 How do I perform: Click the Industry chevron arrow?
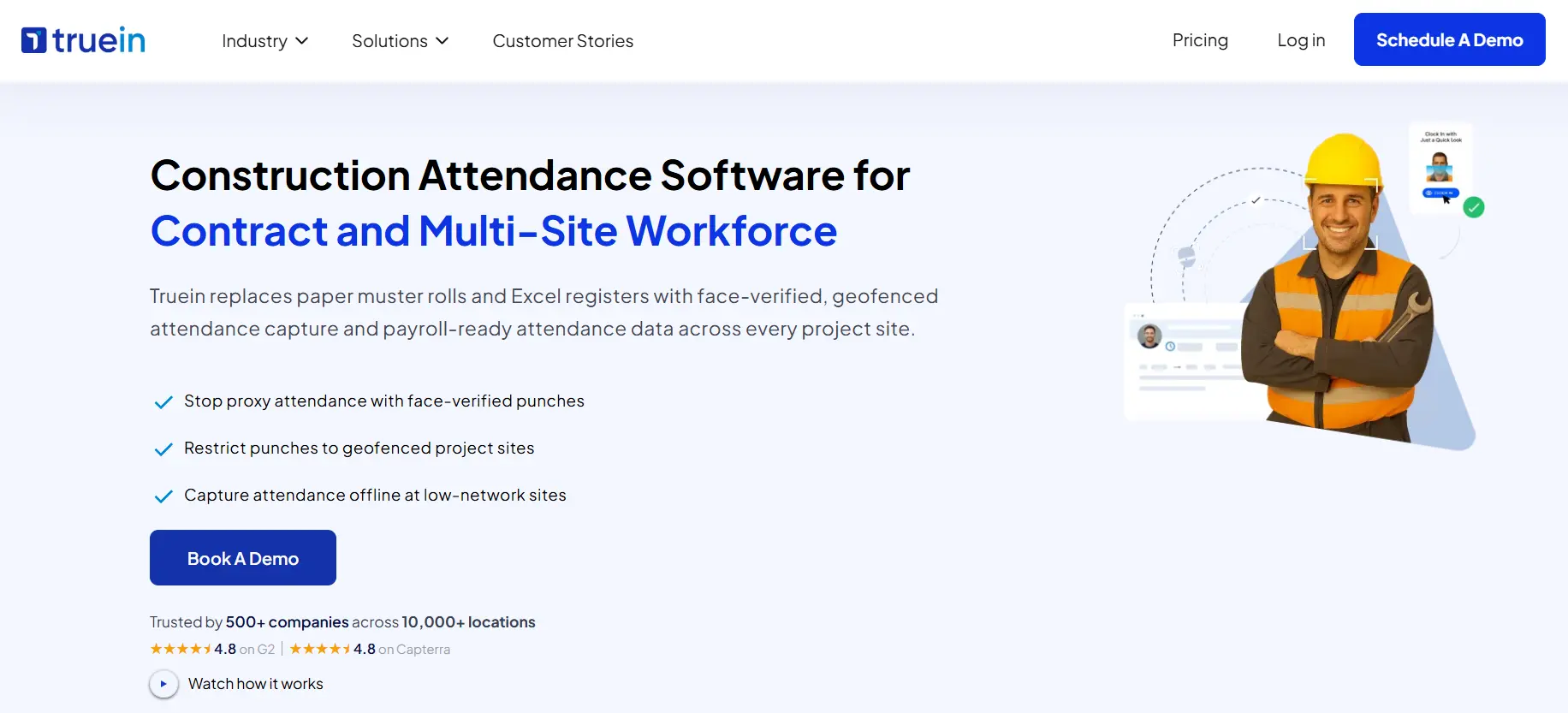tap(301, 41)
